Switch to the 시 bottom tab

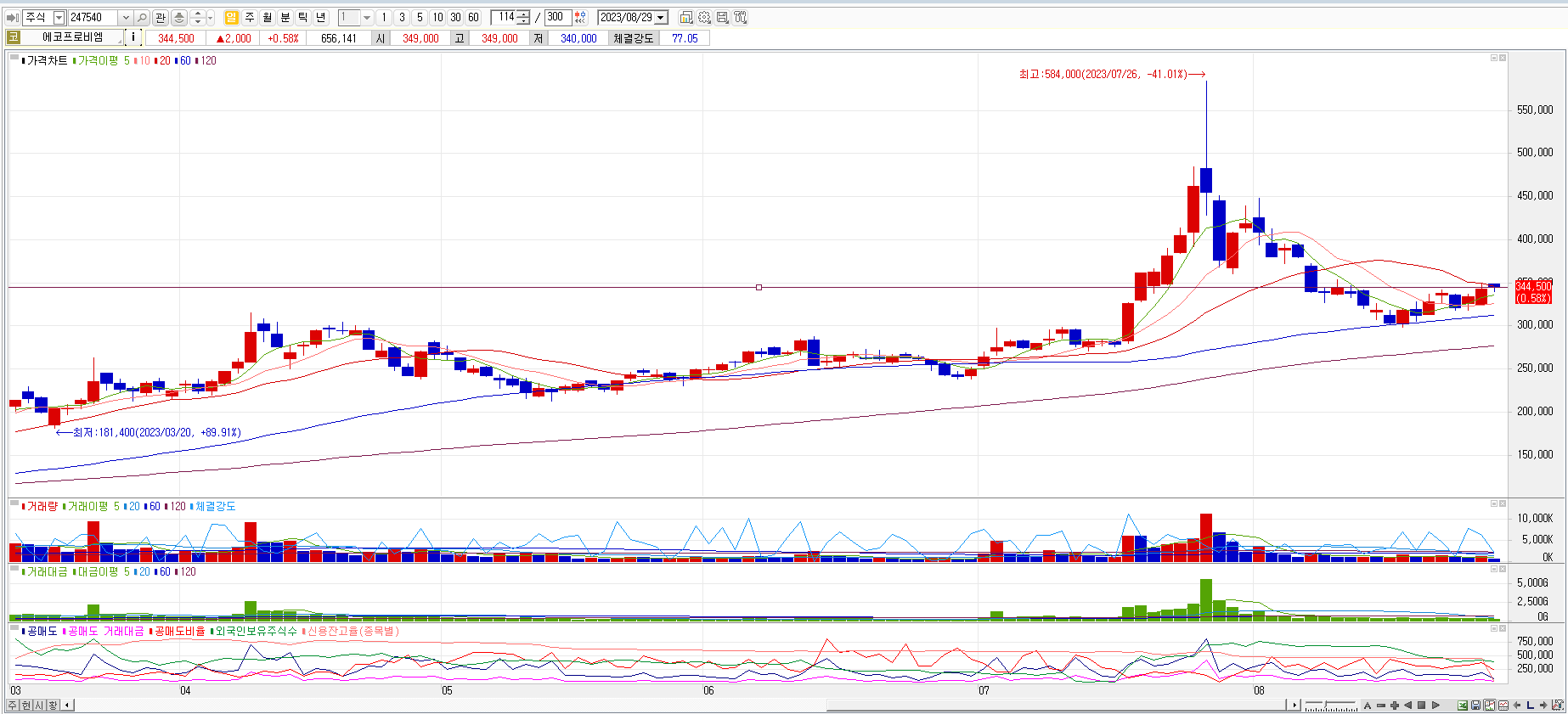tap(40, 705)
